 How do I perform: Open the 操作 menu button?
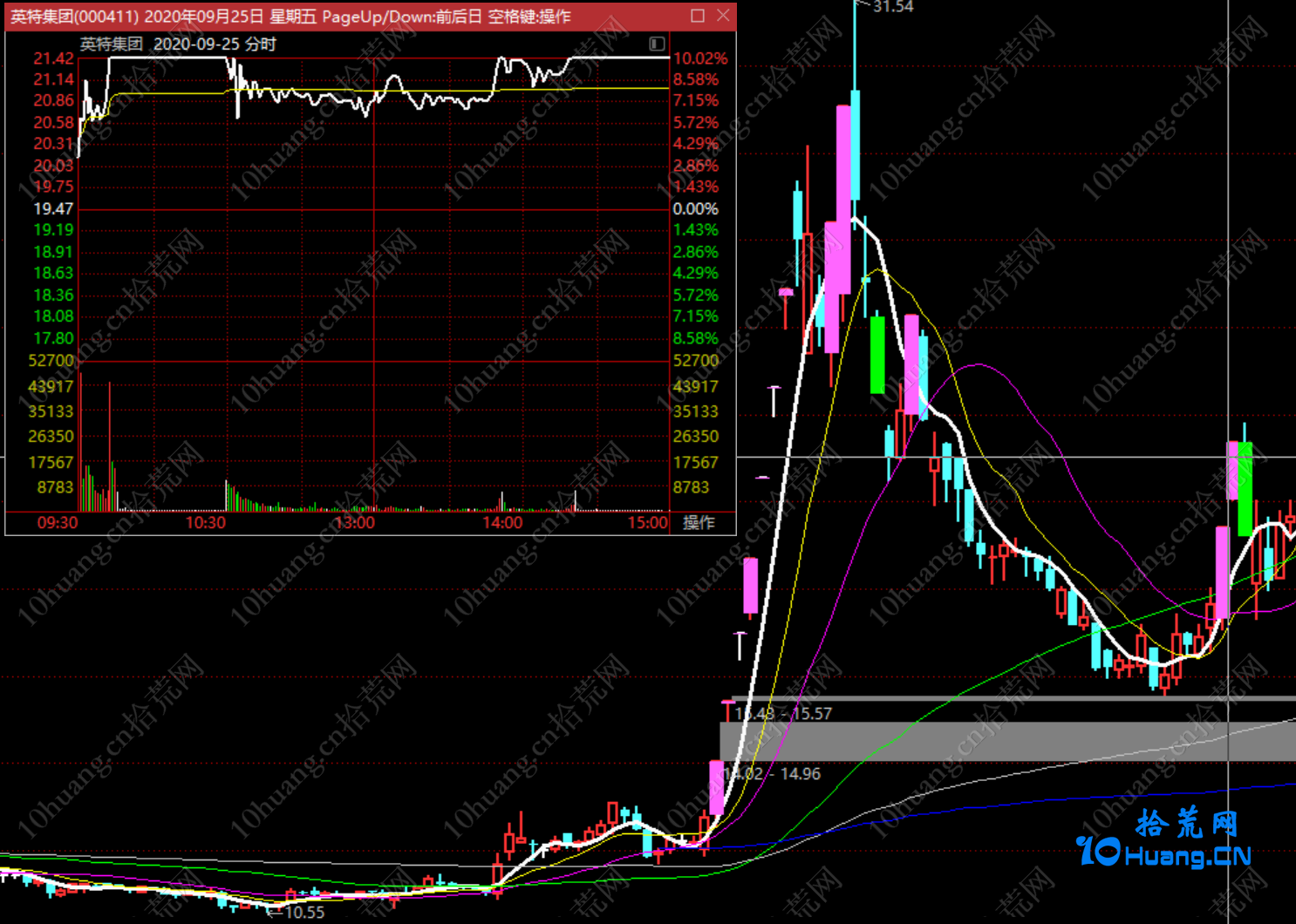point(699,522)
